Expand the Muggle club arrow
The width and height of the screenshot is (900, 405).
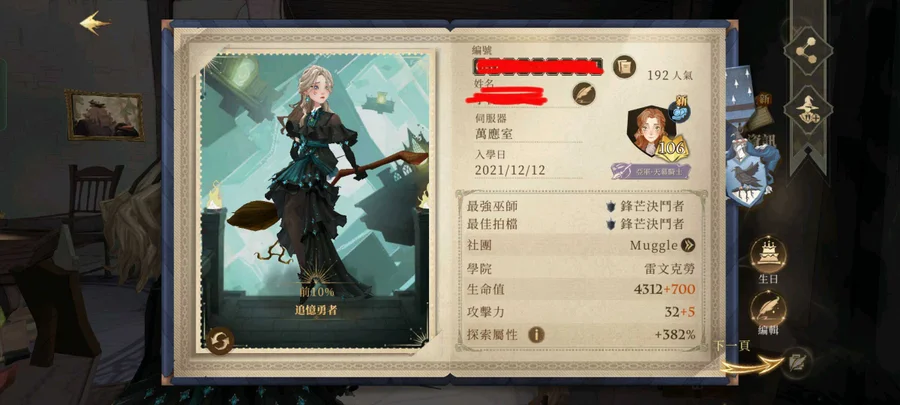(688, 246)
